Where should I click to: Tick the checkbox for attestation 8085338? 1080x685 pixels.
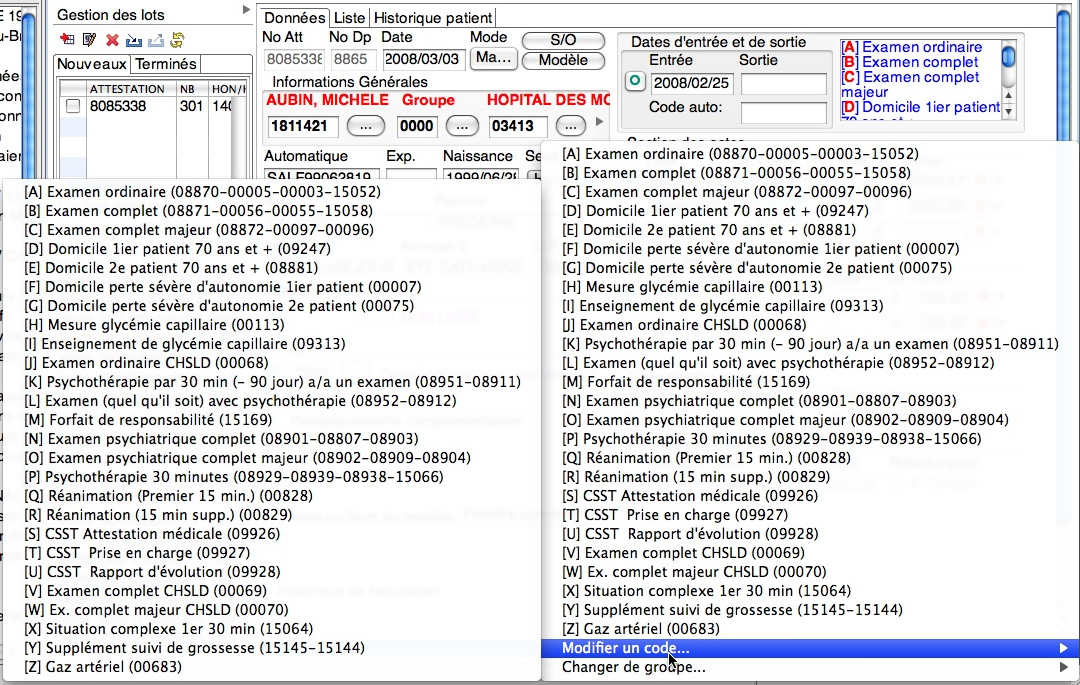pyautogui.click(x=73, y=106)
